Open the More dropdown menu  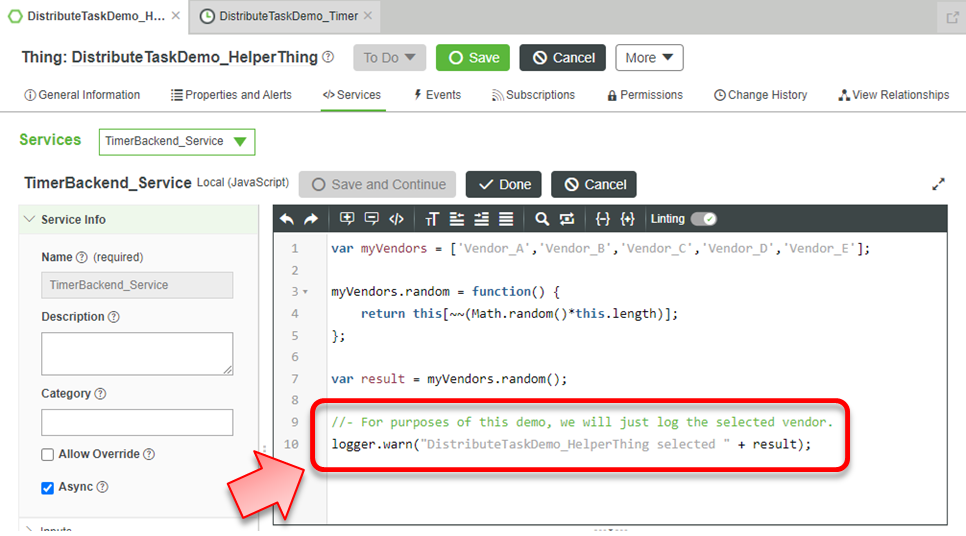coord(649,57)
